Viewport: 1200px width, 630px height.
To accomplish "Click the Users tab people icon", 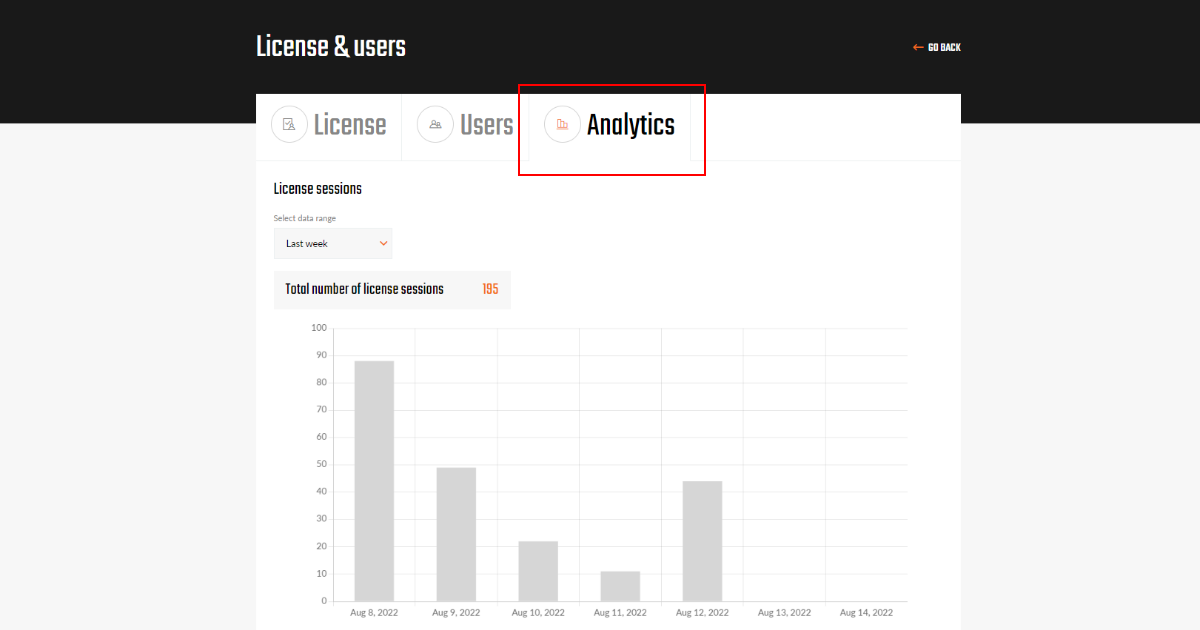I will [x=434, y=124].
